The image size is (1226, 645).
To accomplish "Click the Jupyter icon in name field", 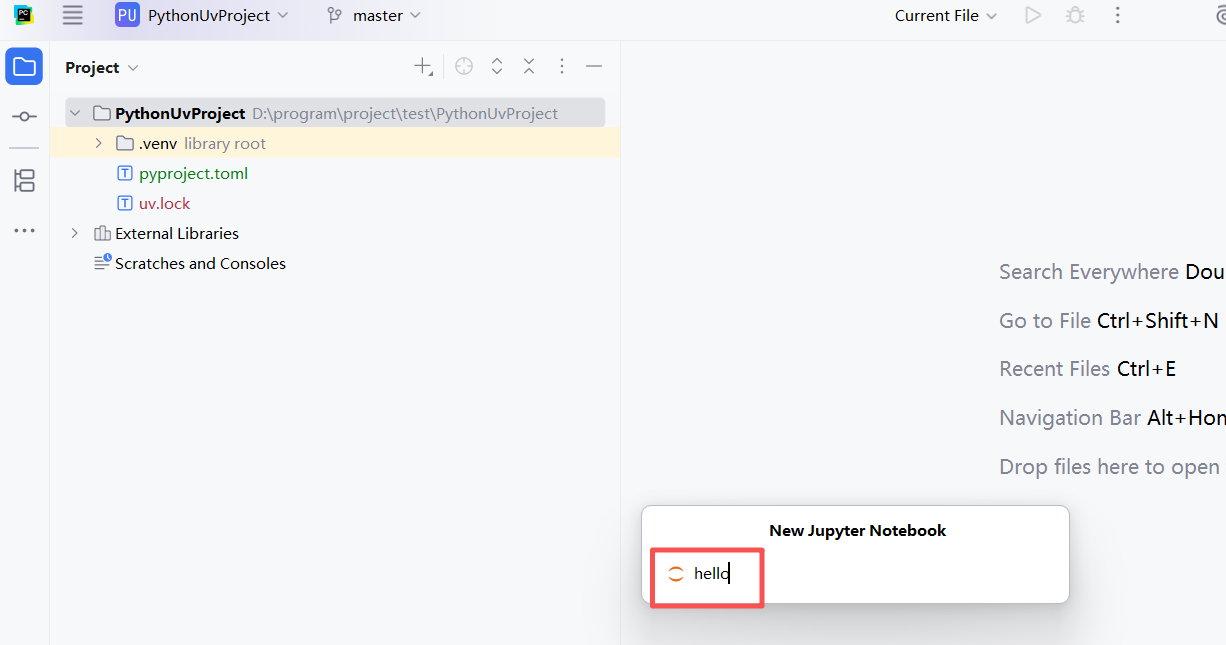I will (676, 573).
